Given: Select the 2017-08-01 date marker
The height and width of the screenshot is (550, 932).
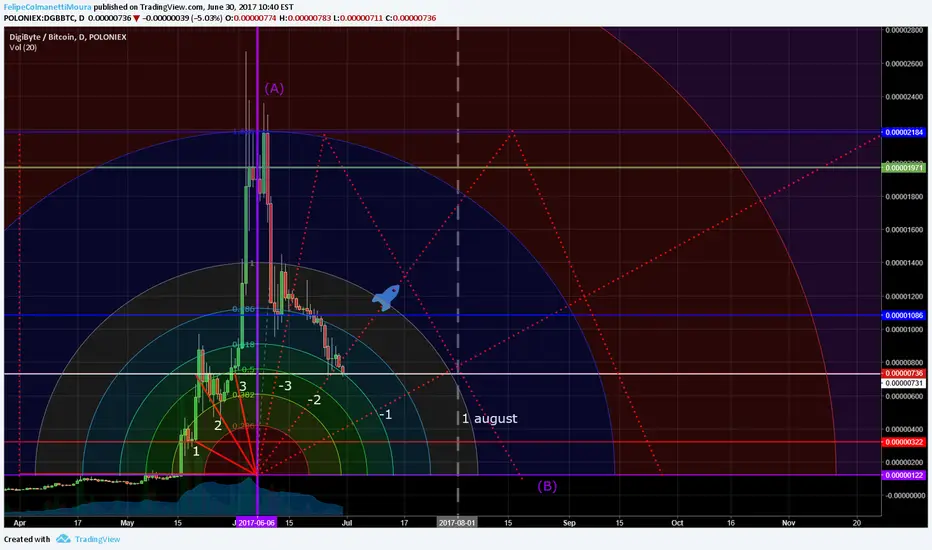Looking at the screenshot, I should tap(457, 523).
